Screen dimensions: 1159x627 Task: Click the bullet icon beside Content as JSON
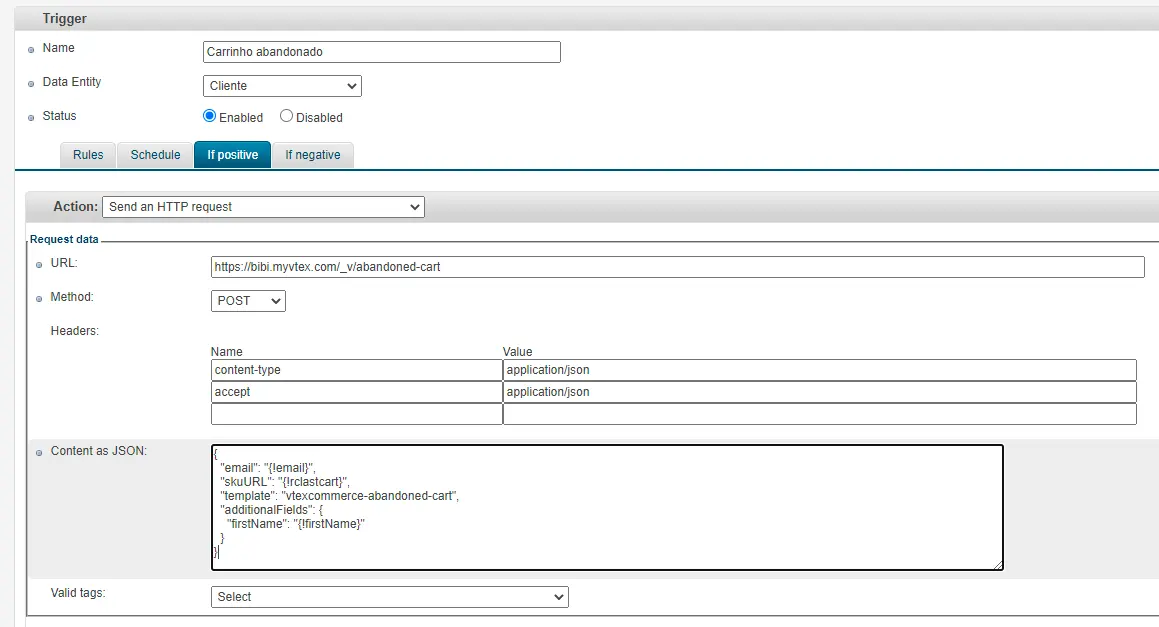click(39, 453)
